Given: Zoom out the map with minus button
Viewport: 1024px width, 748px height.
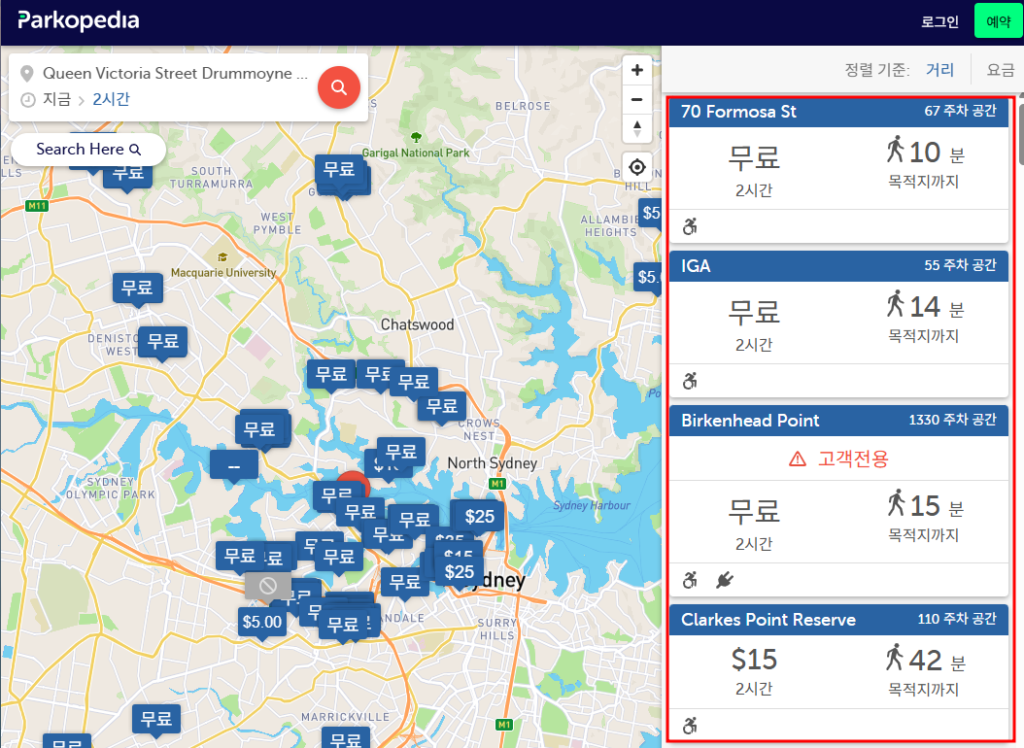Looking at the screenshot, I should (637, 99).
